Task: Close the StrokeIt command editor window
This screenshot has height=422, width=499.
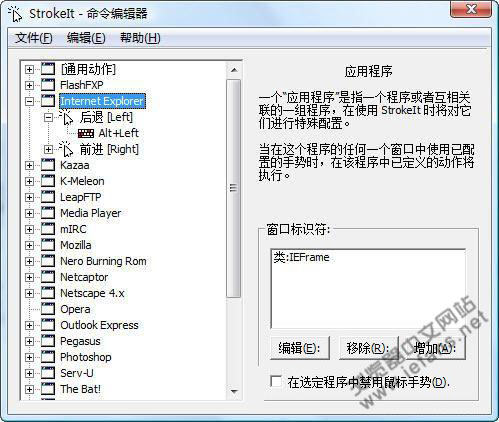Action: 471,9
